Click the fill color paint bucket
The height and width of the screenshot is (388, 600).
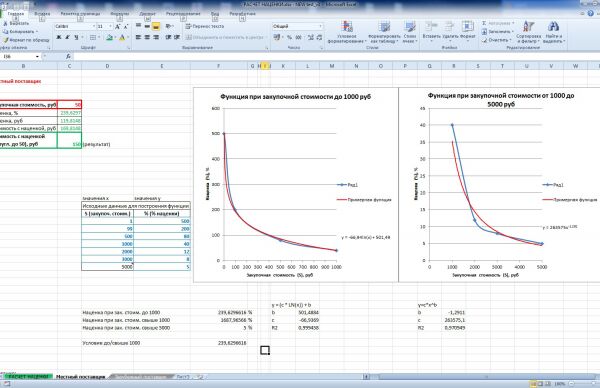pyautogui.click(x=109, y=37)
